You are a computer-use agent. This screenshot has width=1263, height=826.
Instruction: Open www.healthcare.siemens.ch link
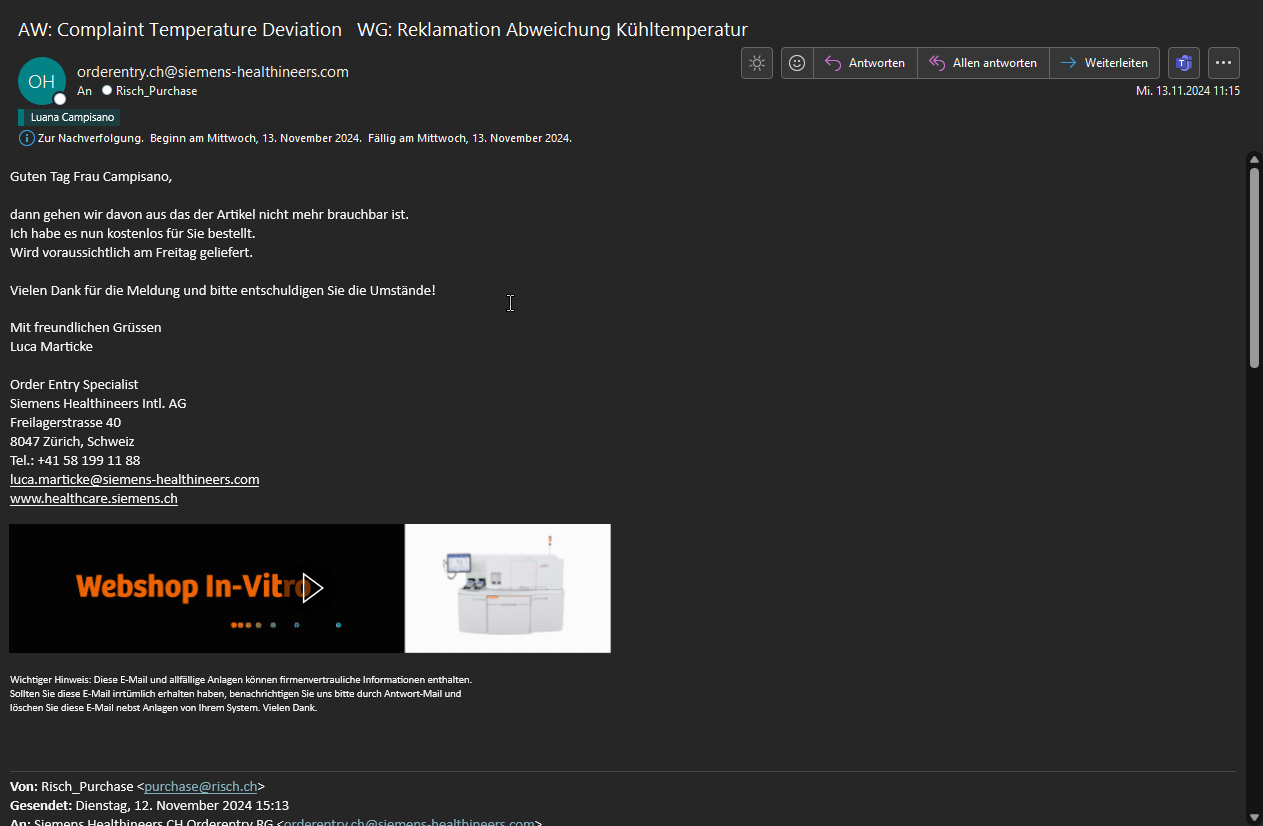point(94,498)
